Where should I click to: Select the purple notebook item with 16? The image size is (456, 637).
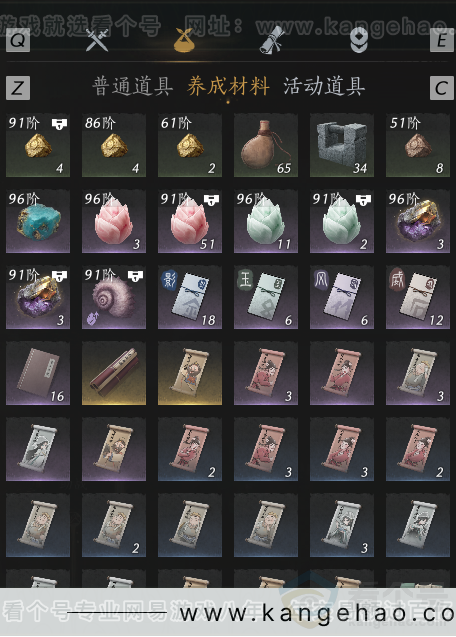coord(38,373)
